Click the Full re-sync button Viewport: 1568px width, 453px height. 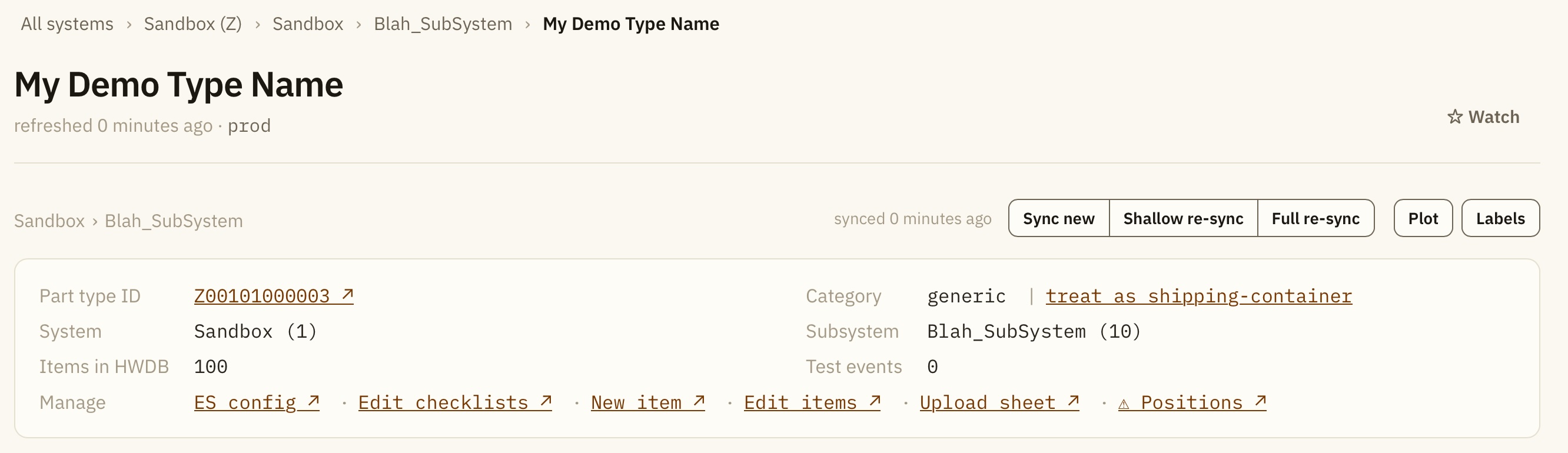pos(1315,218)
